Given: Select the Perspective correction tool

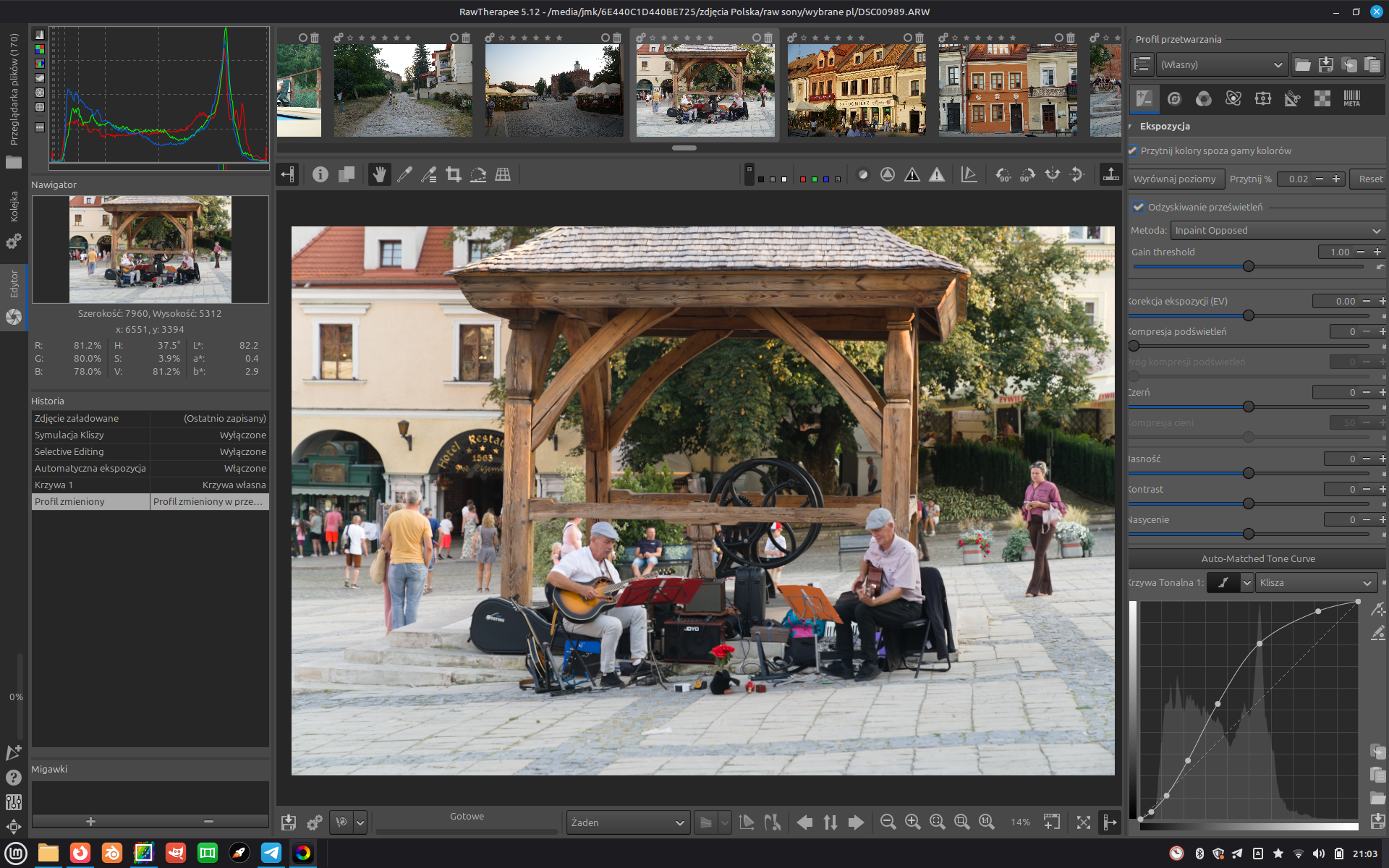Looking at the screenshot, I should [x=503, y=174].
